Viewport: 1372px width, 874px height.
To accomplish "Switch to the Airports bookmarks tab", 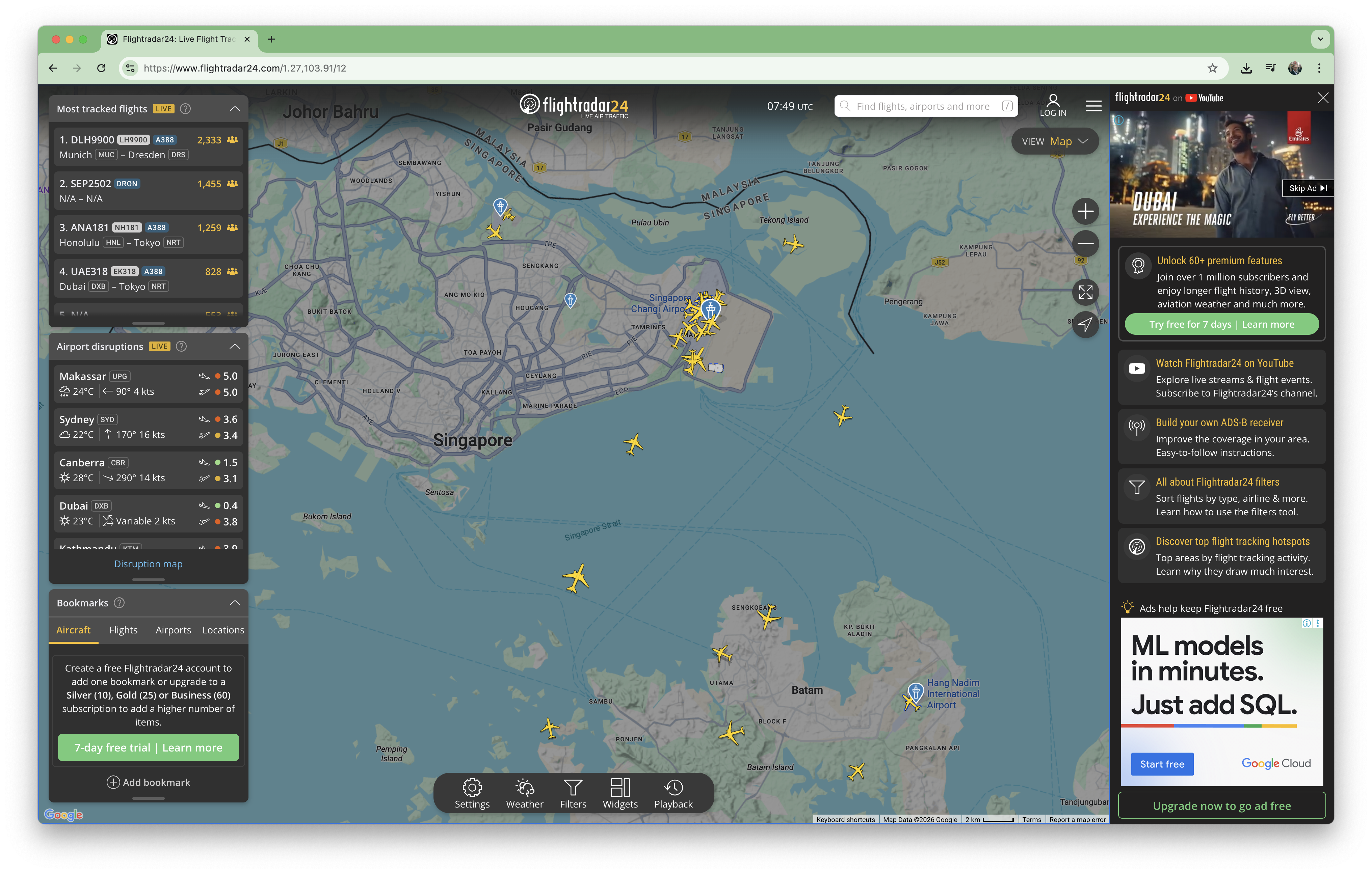I will (x=173, y=630).
